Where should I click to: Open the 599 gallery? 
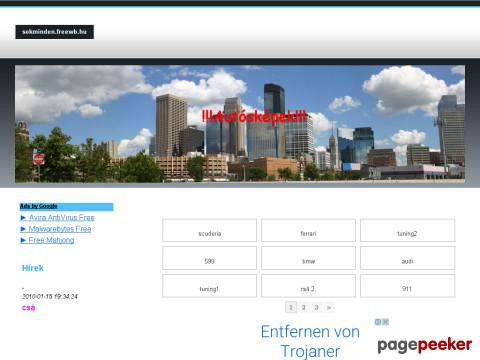[x=210, y=258]
